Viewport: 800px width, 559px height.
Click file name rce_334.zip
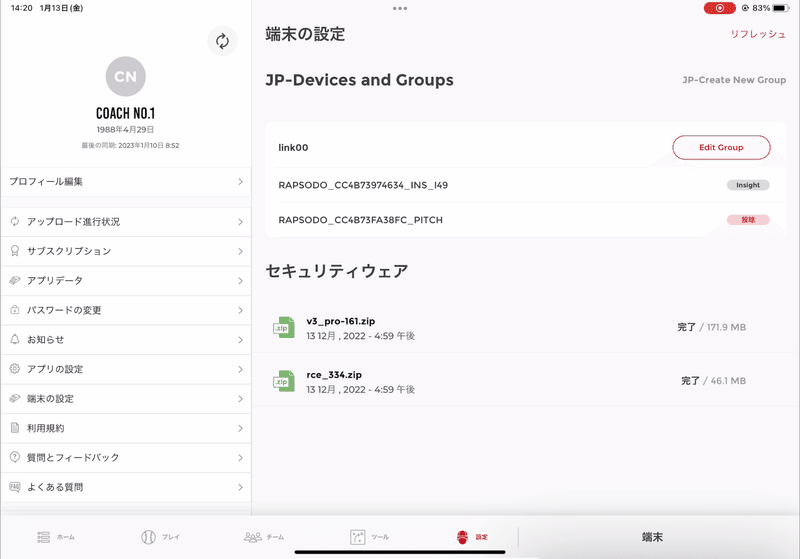334,375
